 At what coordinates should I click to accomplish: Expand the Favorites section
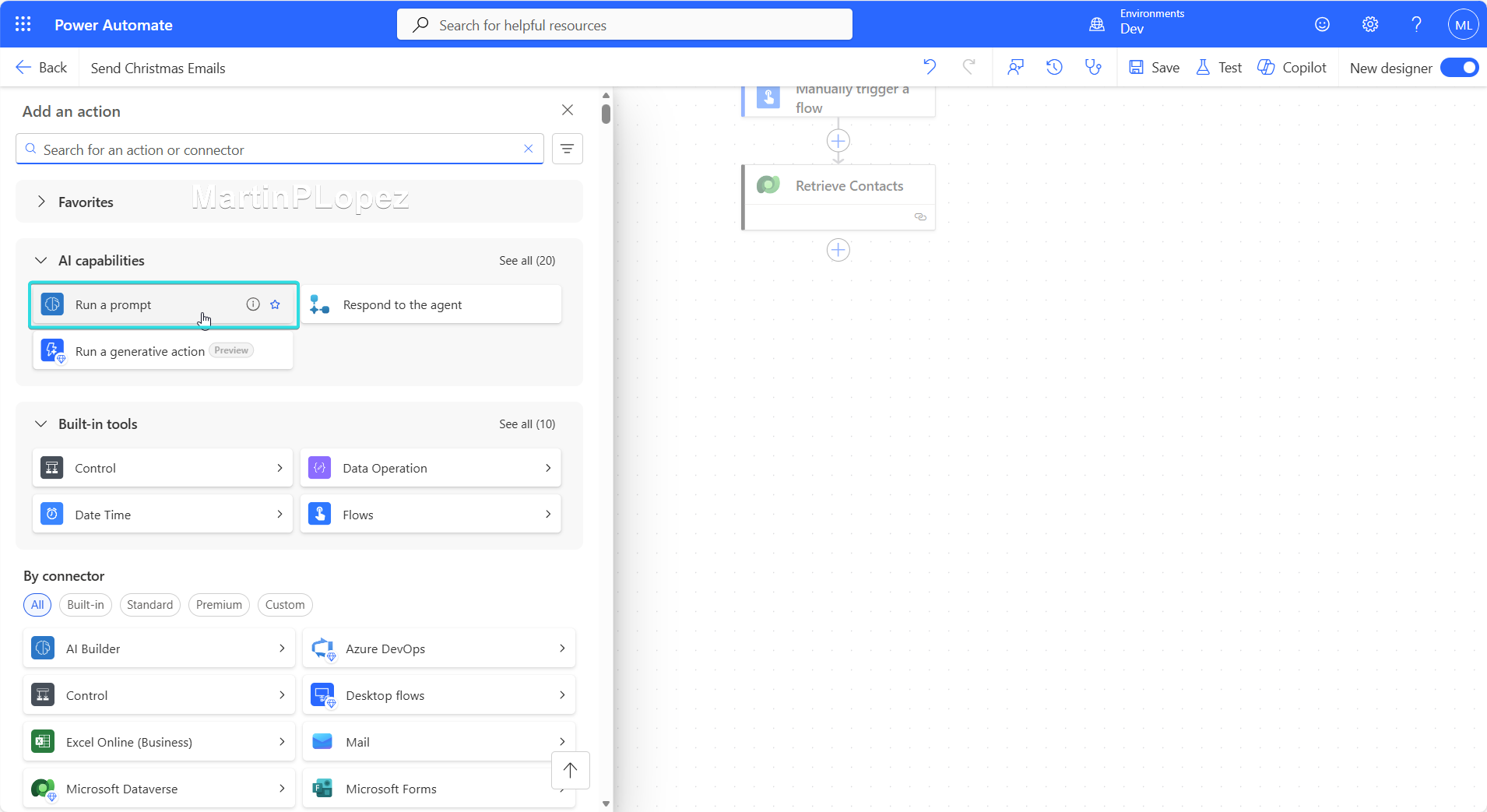tap(42, 201)
